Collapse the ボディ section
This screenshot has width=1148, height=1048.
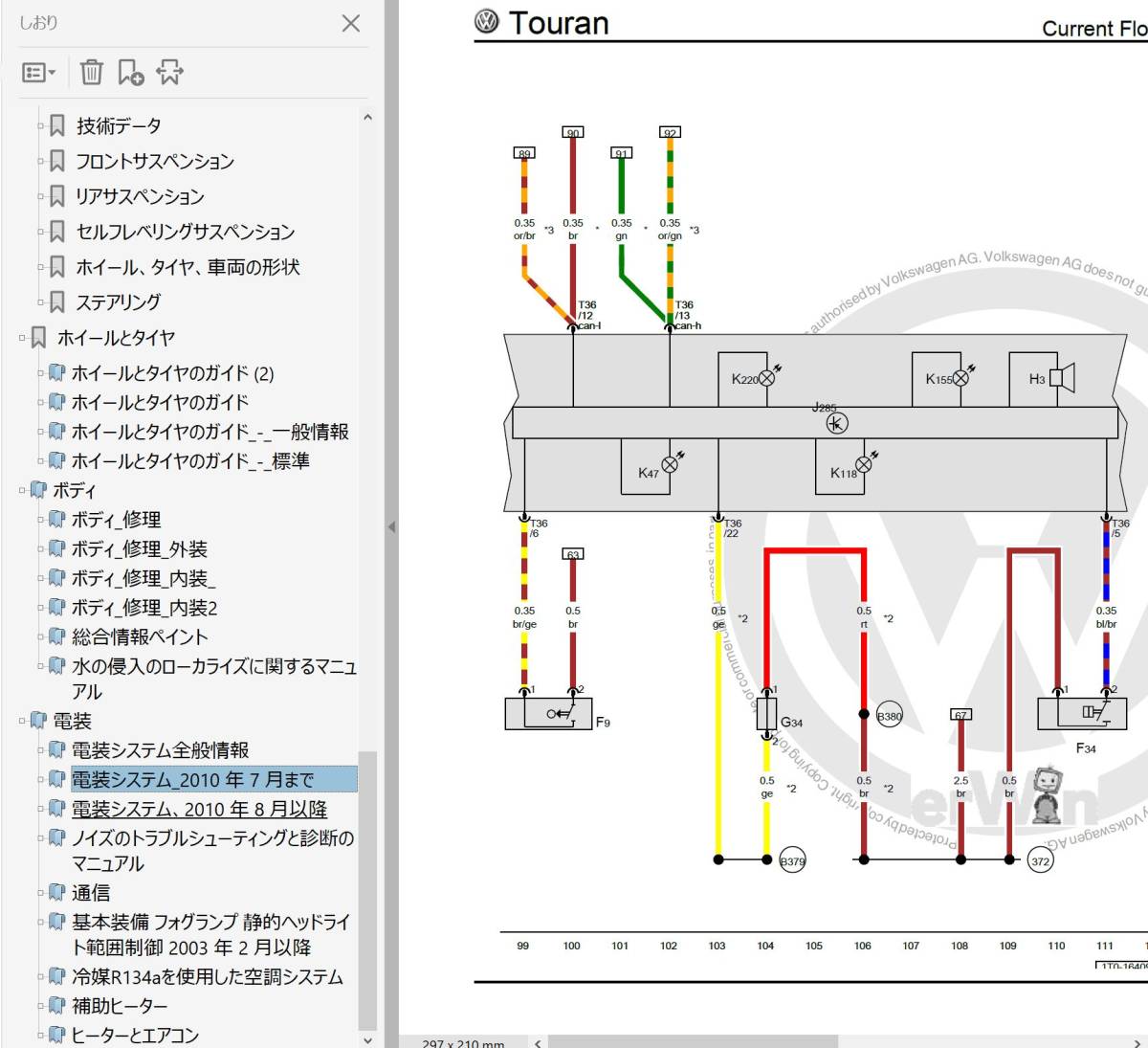(x=22, y=490)
